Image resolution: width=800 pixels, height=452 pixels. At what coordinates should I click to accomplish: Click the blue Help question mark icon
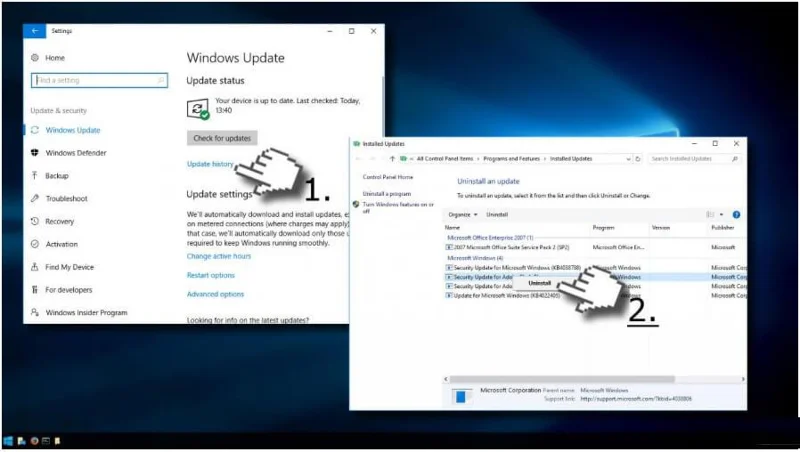coord(736,215)
